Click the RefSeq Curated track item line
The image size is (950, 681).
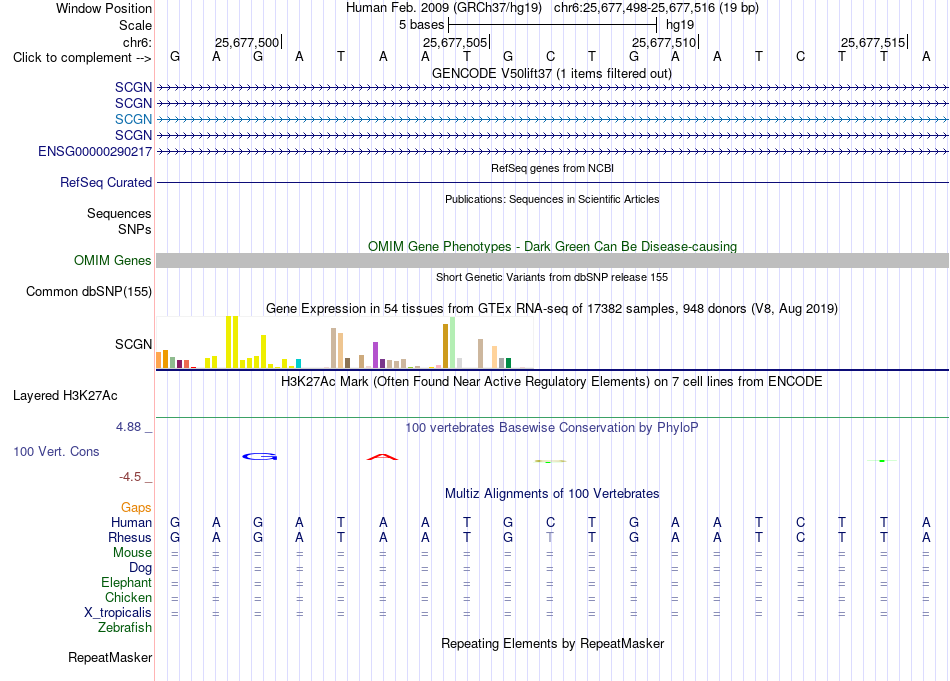pos(552,182)
